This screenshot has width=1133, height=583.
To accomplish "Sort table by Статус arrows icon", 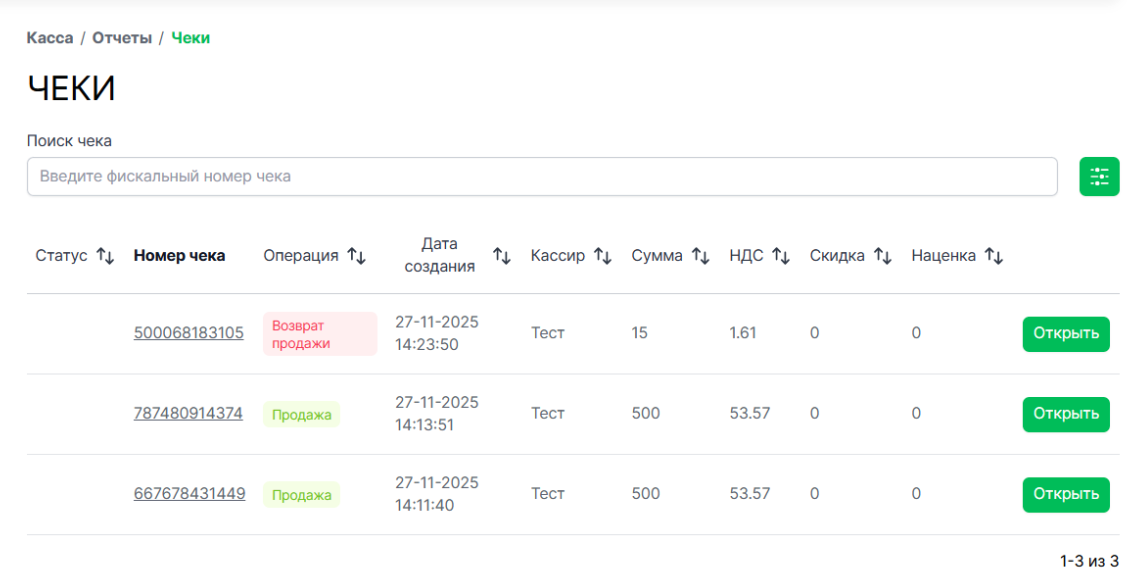I will pos(105,256).
